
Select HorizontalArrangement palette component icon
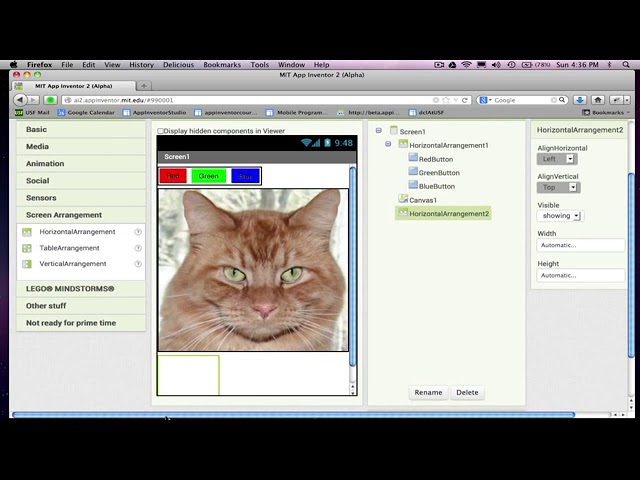click(x=27, y=232)
